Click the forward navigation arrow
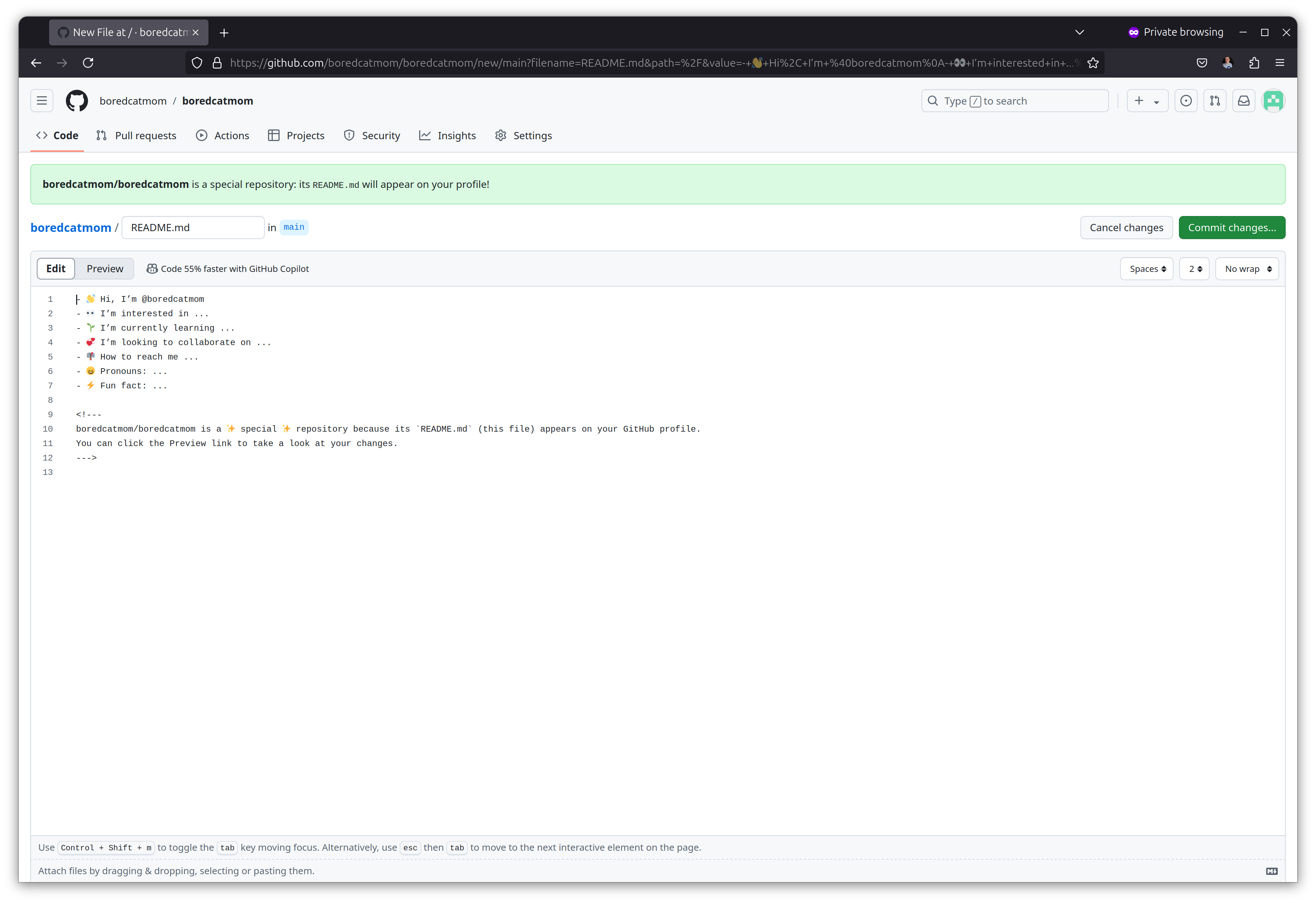1316x903 pixels. tap(62, 63)
